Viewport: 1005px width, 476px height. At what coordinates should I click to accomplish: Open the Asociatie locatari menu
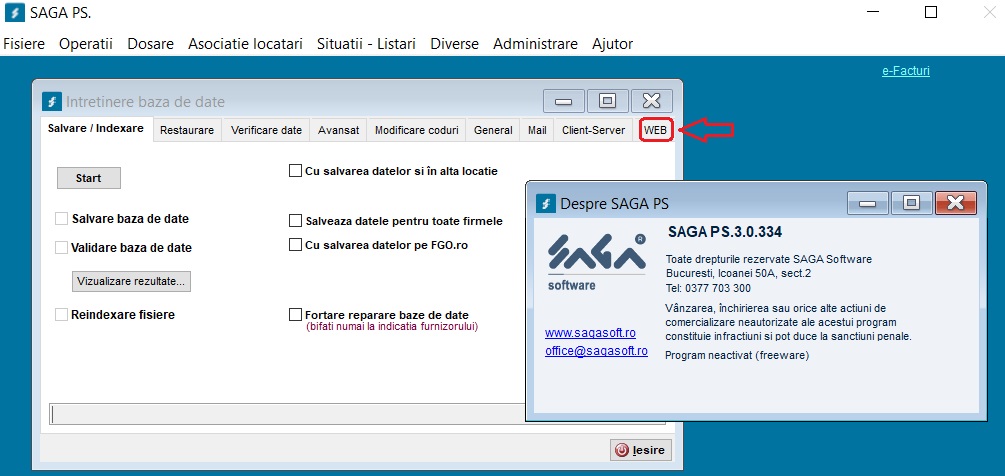tap(245, 44)
